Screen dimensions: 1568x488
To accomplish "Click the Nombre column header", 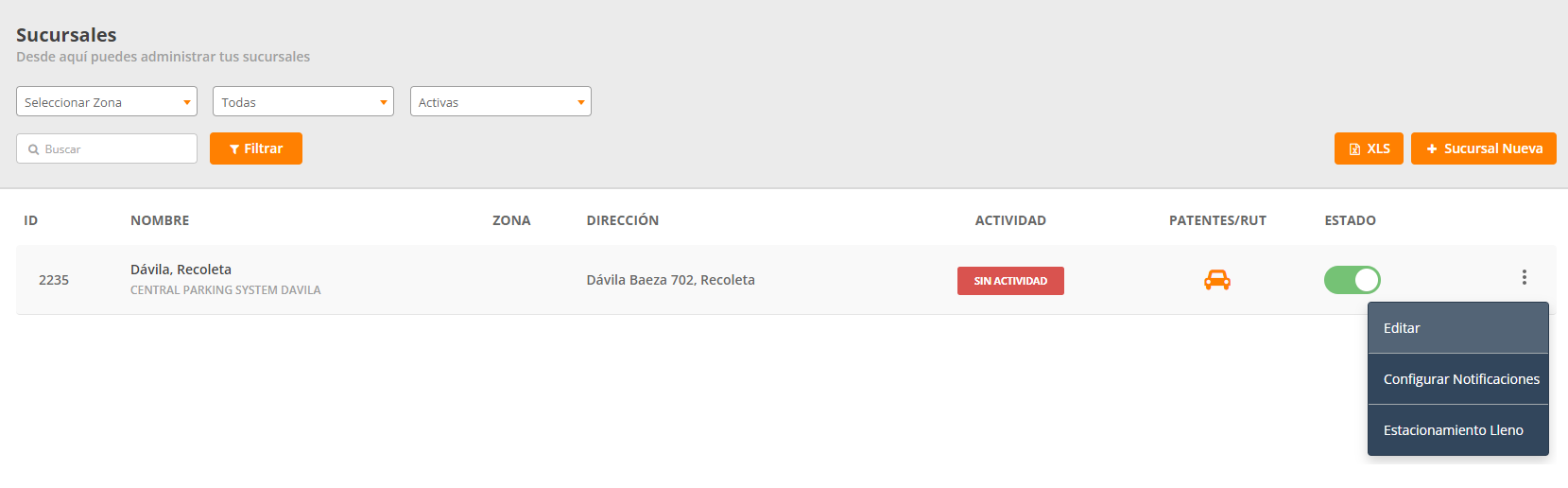I will (160, 220).
